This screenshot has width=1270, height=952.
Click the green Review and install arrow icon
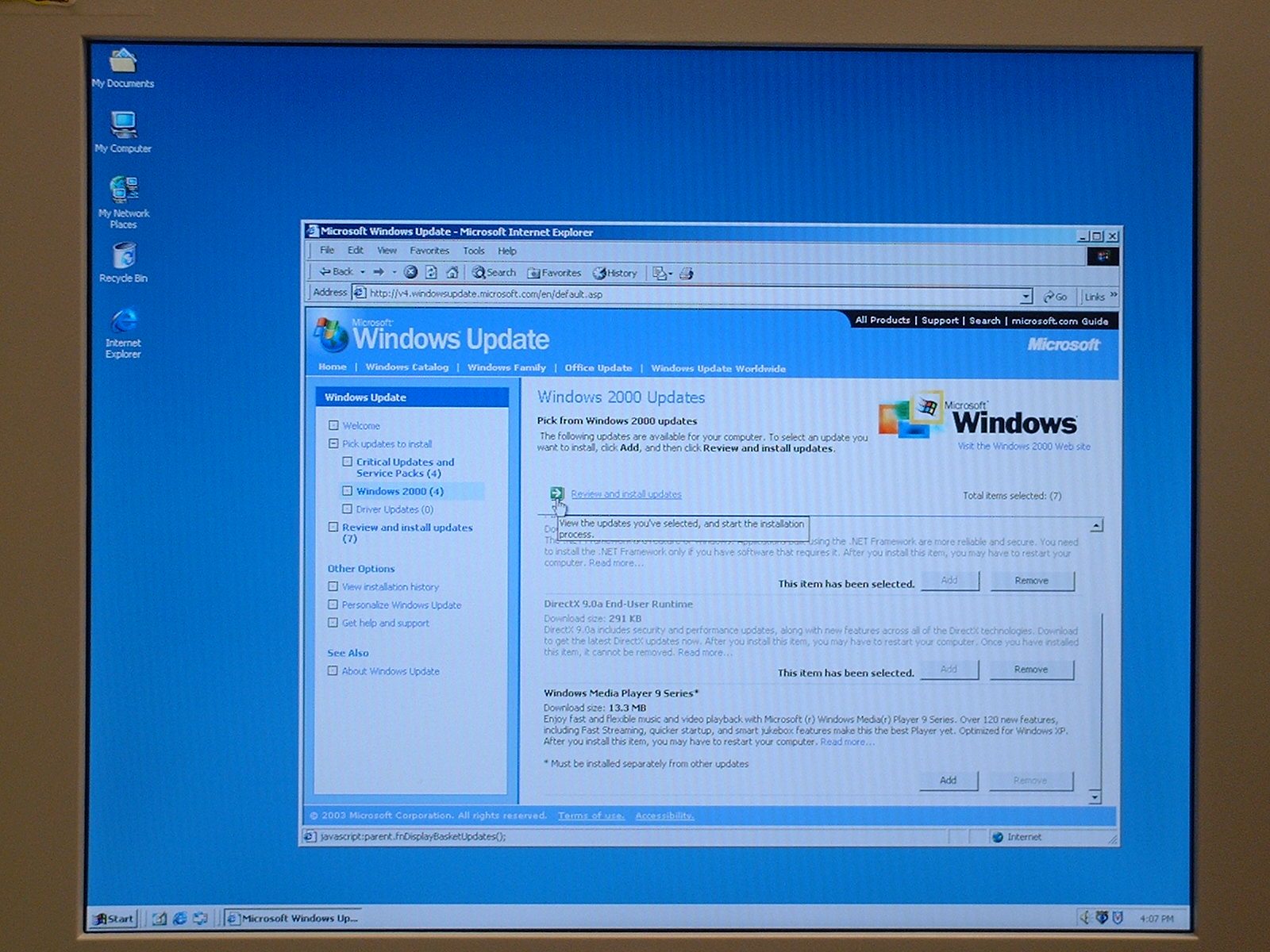pyautogui.click(x=556, y=493)
